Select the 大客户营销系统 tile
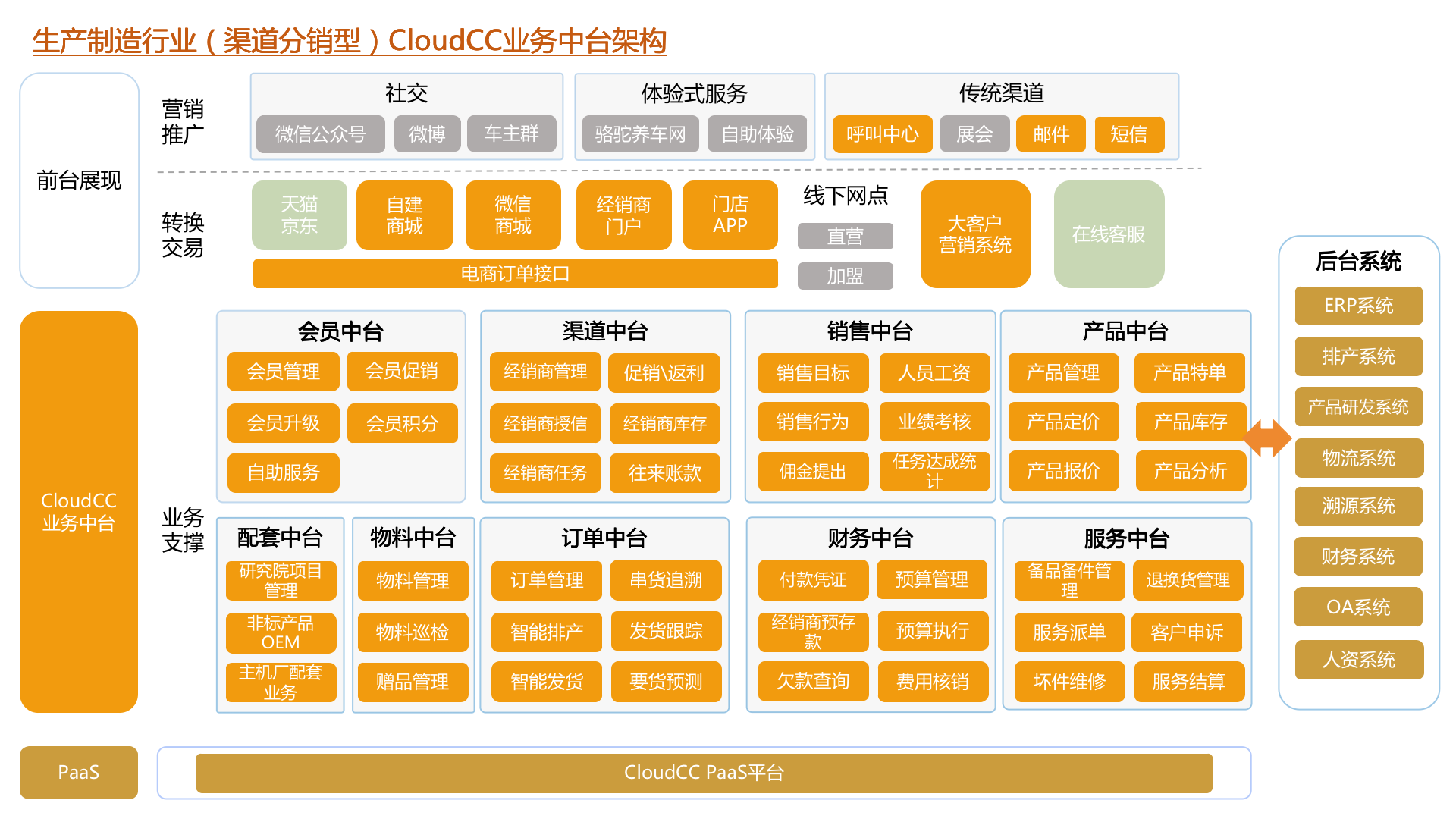Image resolution: width=1456 pixels, height=819 pixels. pos(974,234)
